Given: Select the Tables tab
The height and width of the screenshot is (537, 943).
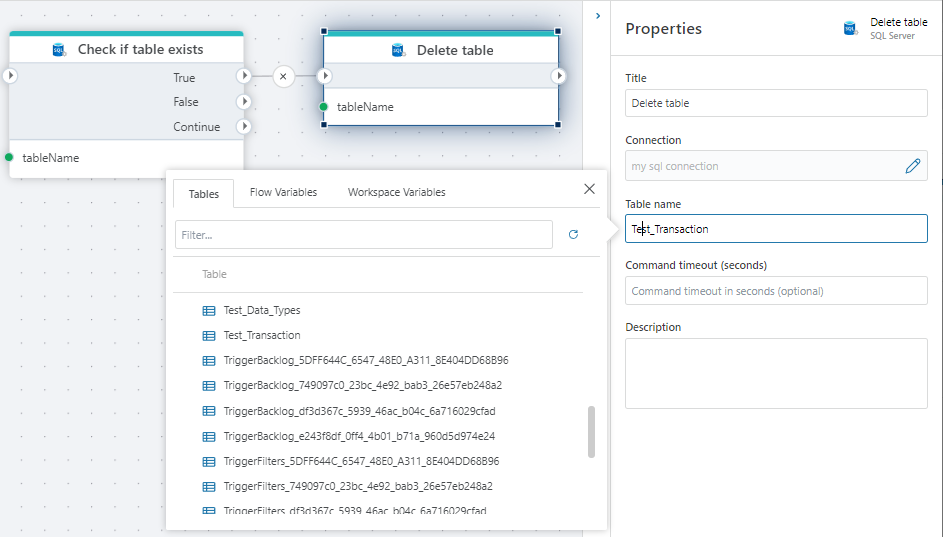Looking at the screenshot, I should (x=204, y=193).
